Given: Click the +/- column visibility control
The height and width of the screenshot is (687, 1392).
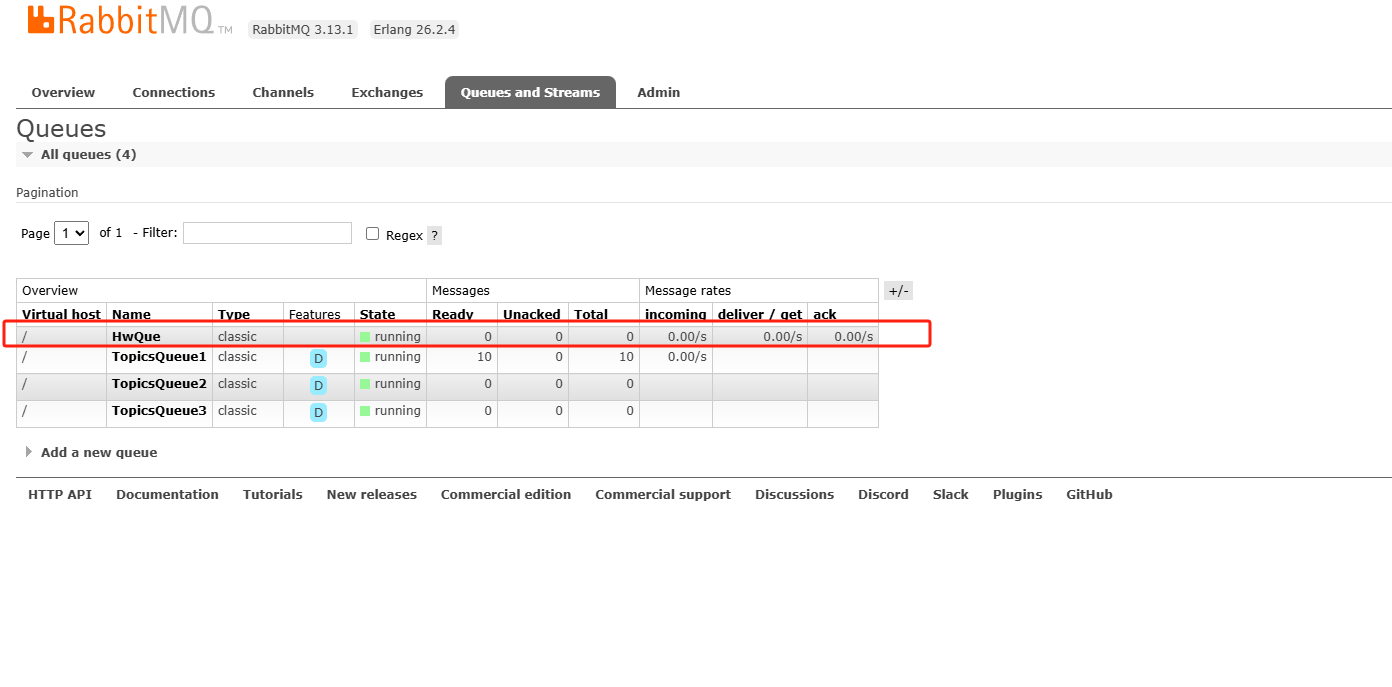Looking at the screenshot, I should pos(897,290).
